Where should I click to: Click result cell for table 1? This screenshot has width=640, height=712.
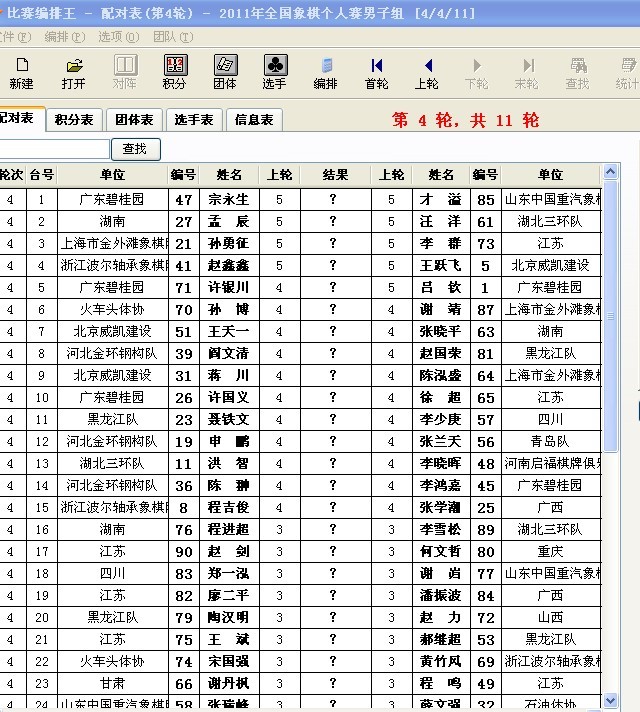pos(335,200)
